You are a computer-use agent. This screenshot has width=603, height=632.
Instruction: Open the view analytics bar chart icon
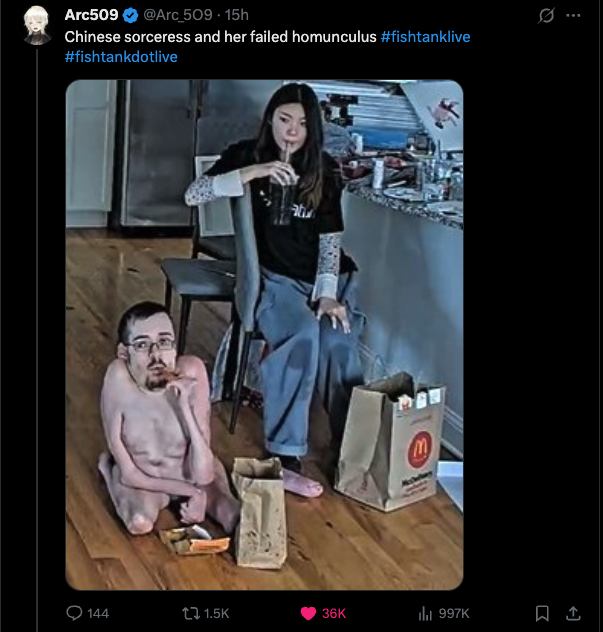425,613
